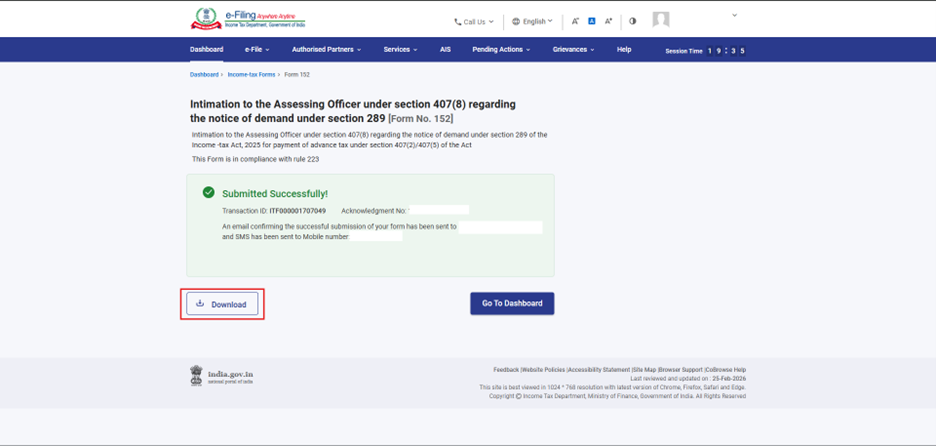Viewport: 936px width, 446px height.
Task: Increase the page font size
Action: [608, 21]
